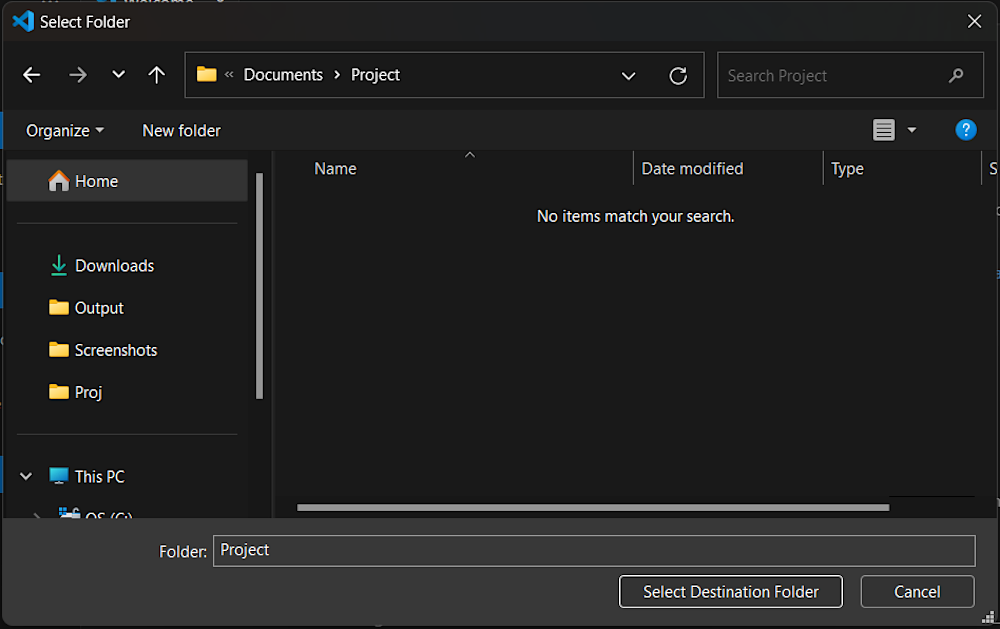1000x629 pixels.
Task: Click the Back navigation arrow
Action: click(32, 75)
